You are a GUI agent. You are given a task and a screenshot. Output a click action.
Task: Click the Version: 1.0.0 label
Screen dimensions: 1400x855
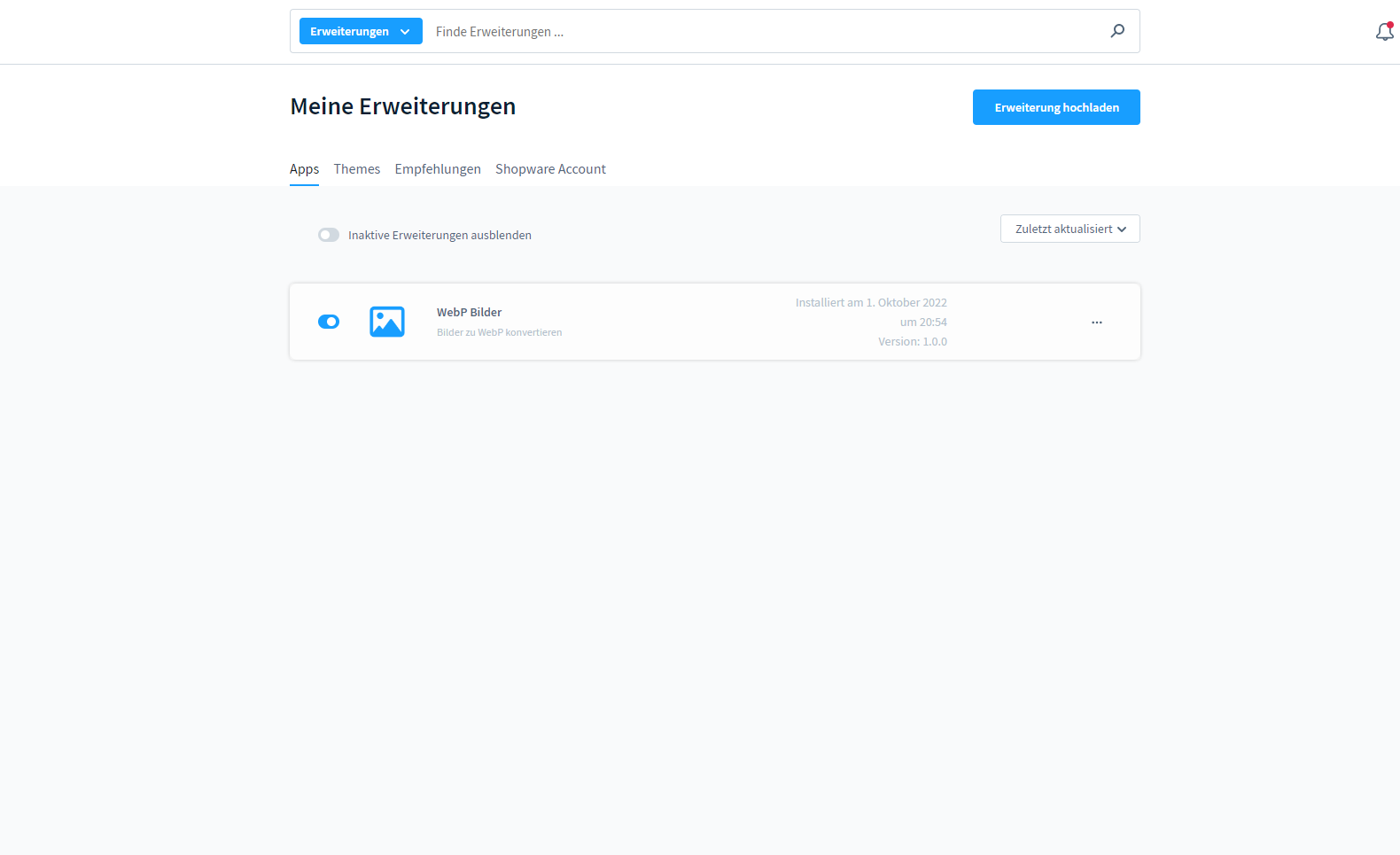(x=913, y=341)
